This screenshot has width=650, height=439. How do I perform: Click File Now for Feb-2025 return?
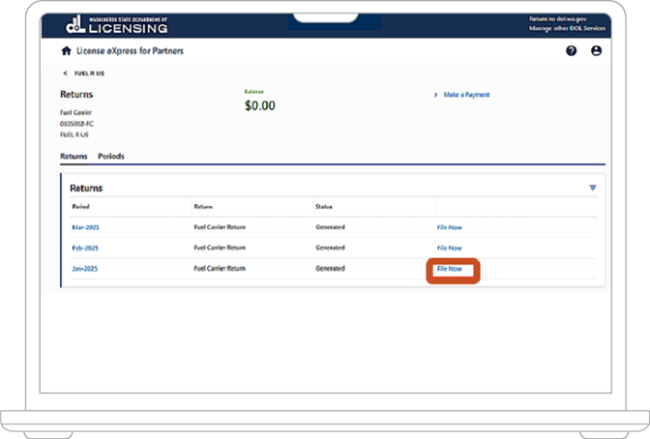[449, 248]
